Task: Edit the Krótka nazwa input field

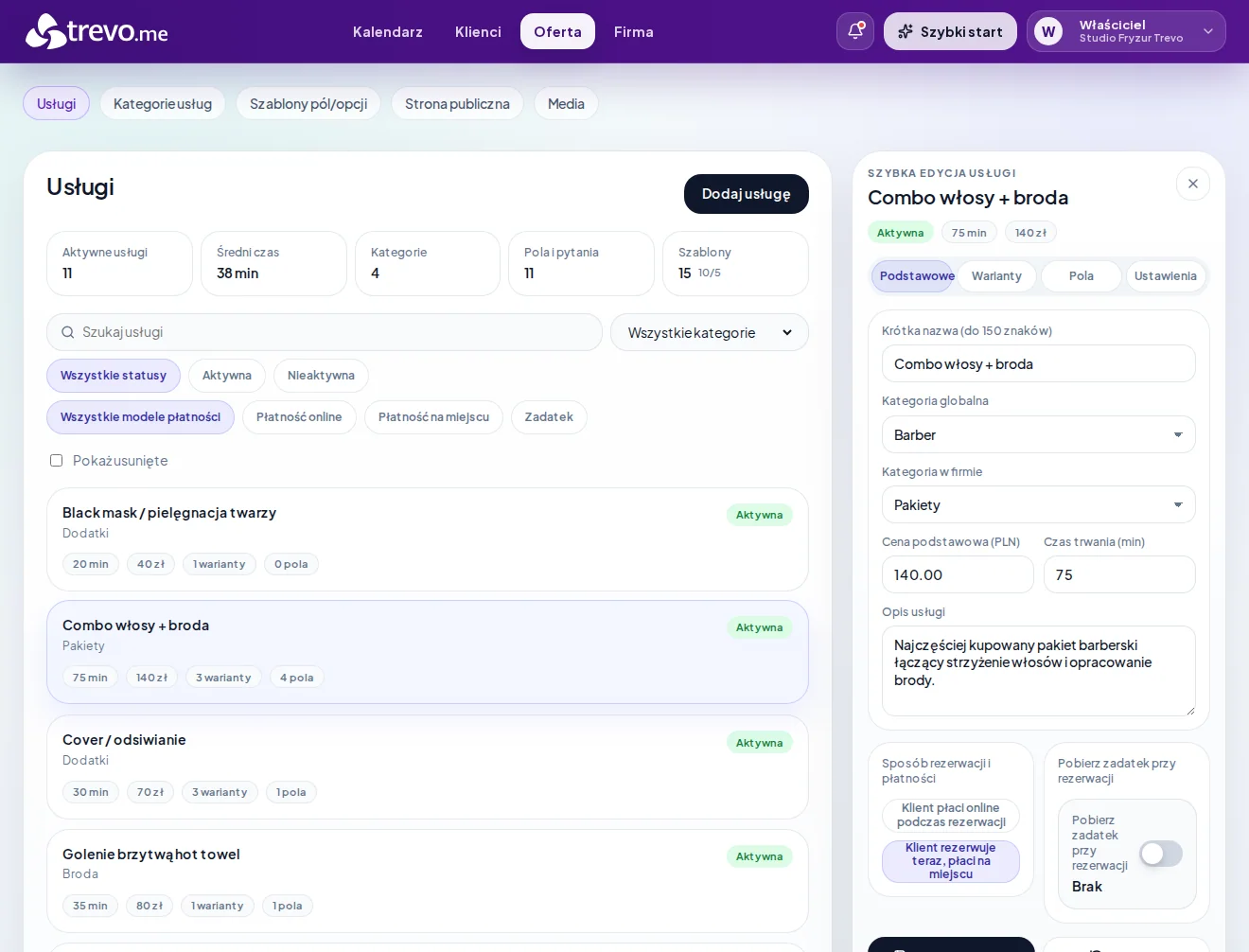Action: coord(1039,363)
